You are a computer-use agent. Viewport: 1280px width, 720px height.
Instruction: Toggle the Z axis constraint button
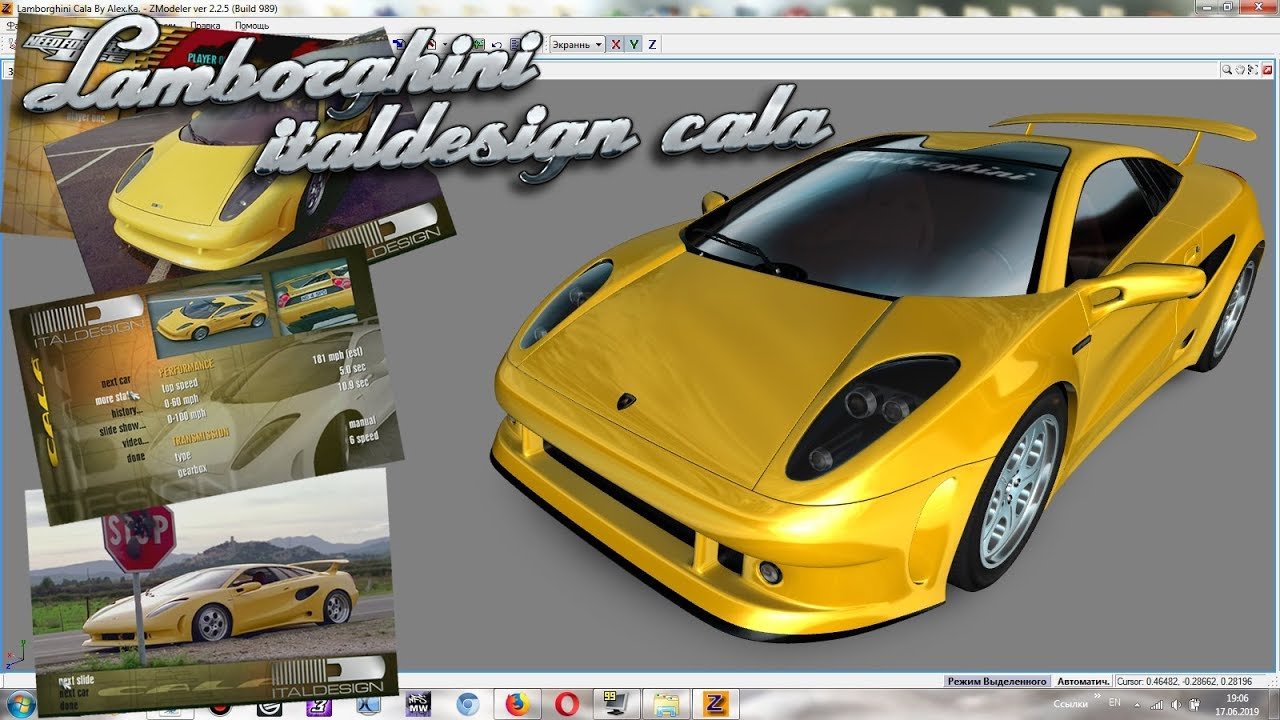(652, 45)
